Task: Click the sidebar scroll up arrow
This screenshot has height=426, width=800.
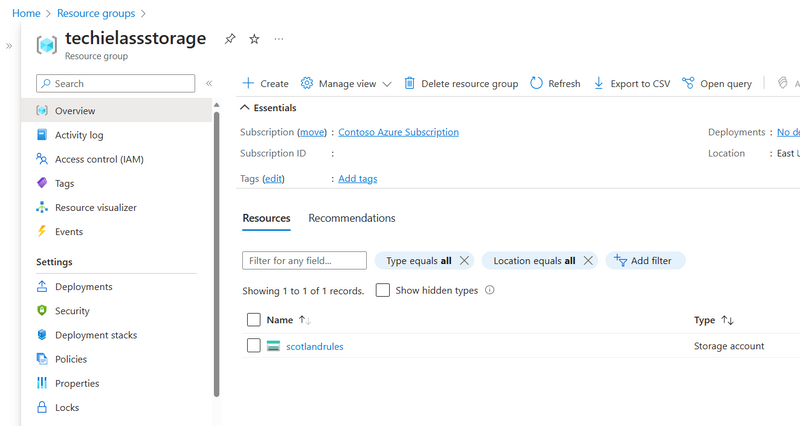Action: [216, 105]
